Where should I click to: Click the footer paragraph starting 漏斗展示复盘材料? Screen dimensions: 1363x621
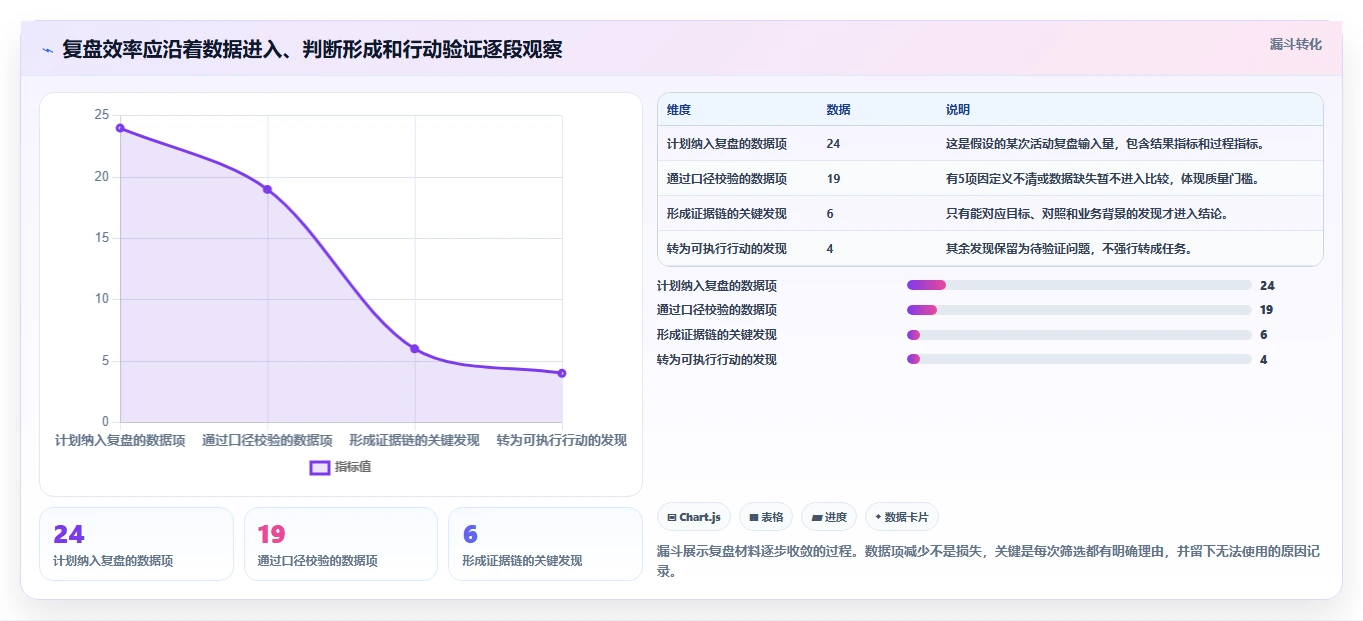click(988, 561)
